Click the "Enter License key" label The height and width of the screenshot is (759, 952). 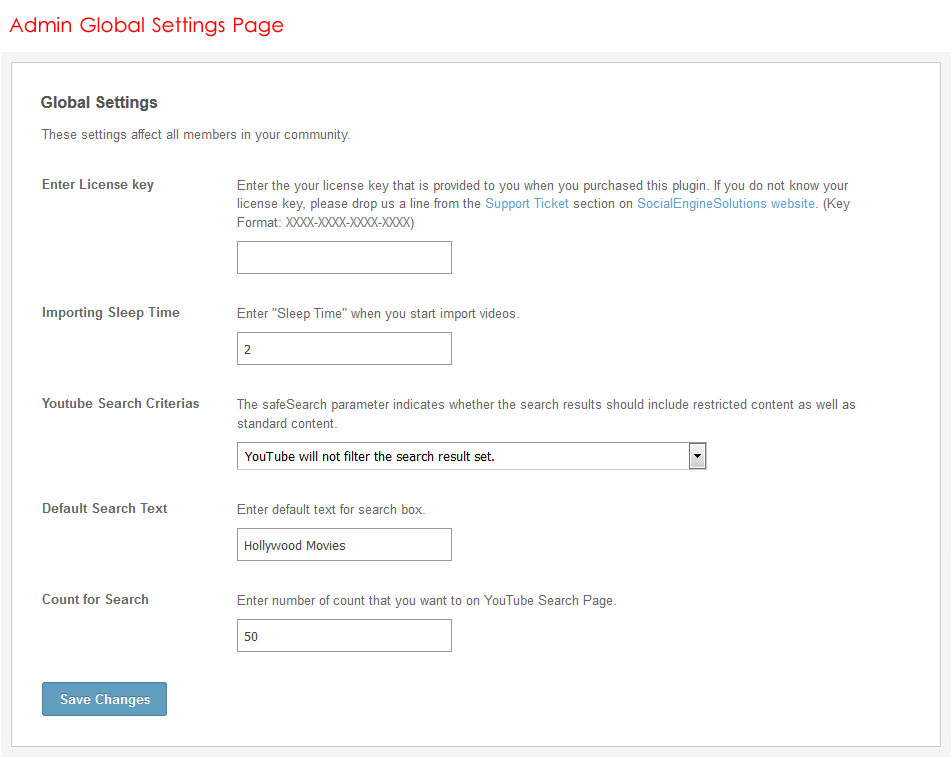click(x=98, y=184)
